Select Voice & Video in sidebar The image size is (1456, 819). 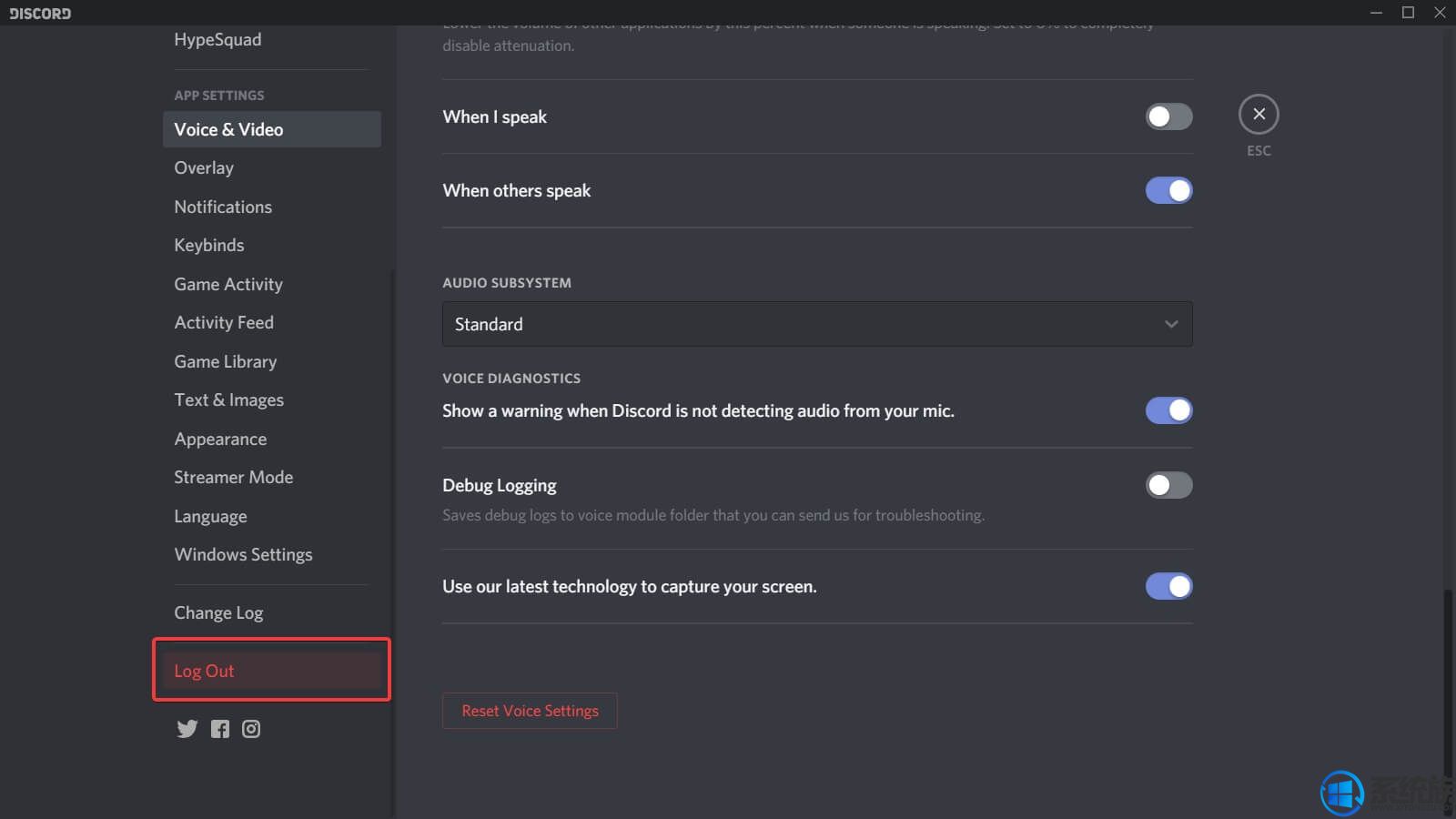(x=271, y=129)
